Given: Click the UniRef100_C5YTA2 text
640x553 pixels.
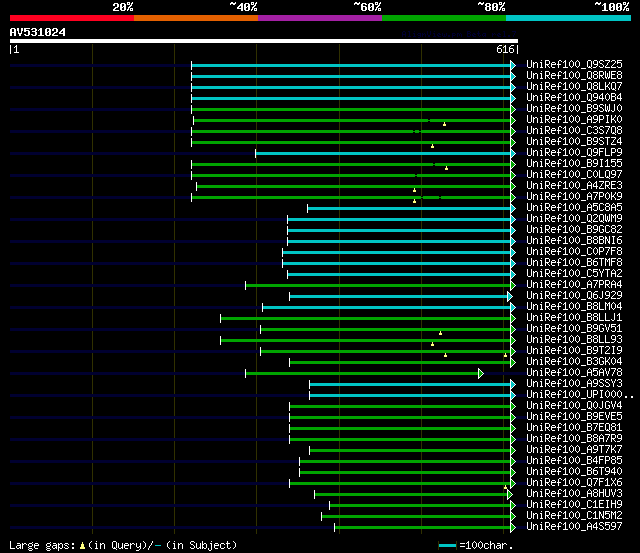Looking at the screenshot, I should [574, 274].
